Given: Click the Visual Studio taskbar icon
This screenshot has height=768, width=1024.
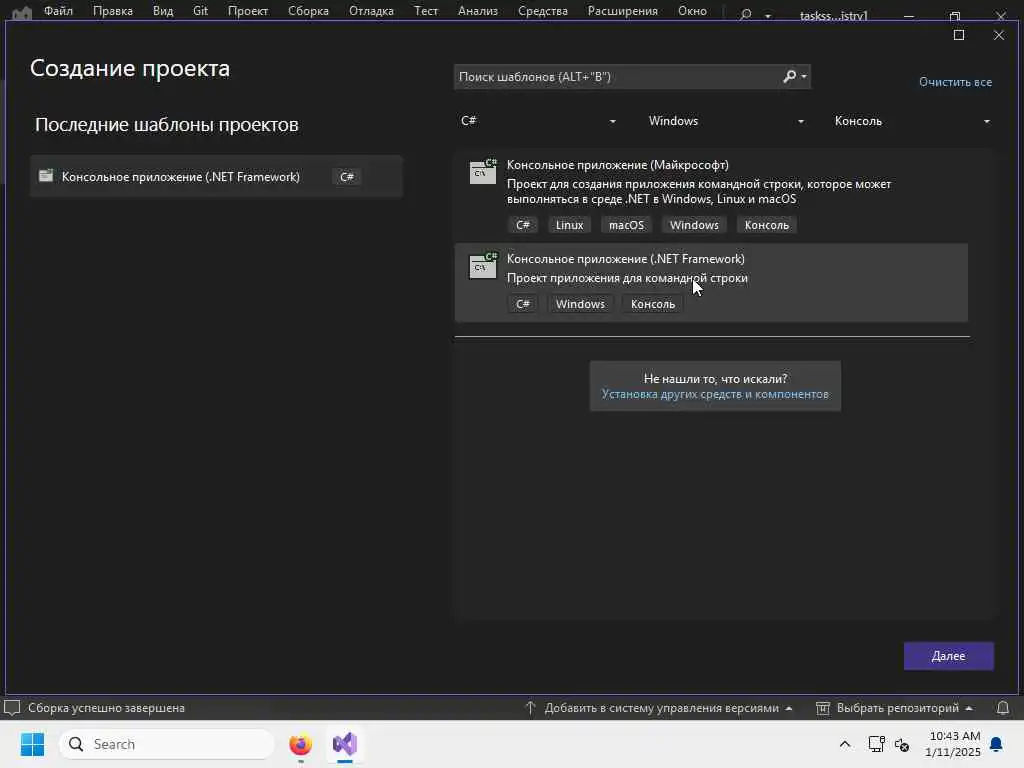Looking at the screenshot, I should pyautogui.click(x=345, y=744).
